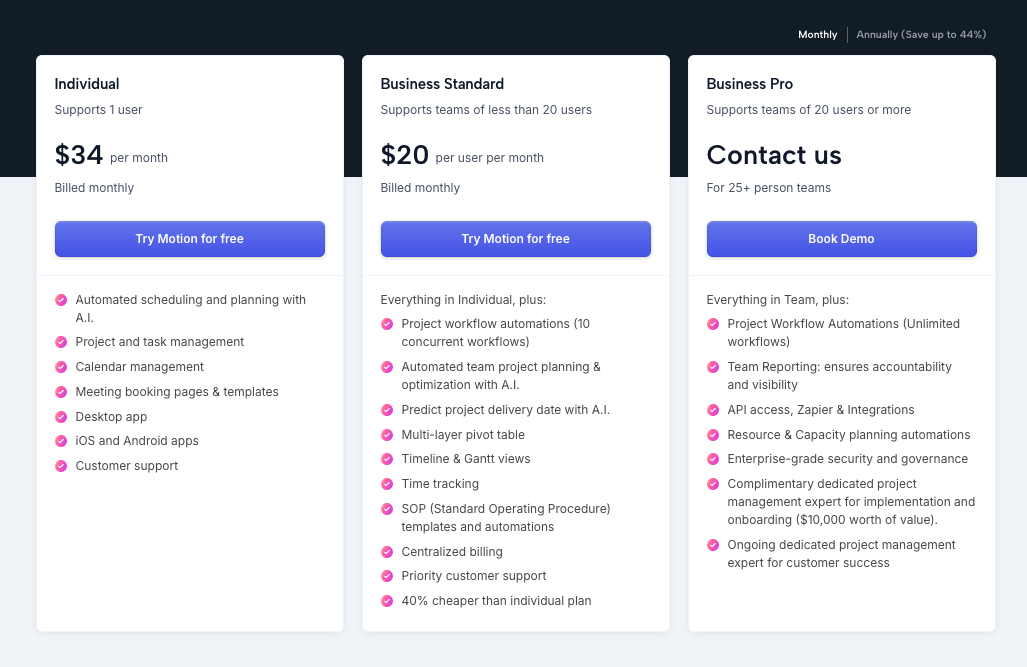This screenshot has height=667, width=1027.
Task: Click the checkmark beside Automated scheduling and planning
Action: [x=61, y=299]
